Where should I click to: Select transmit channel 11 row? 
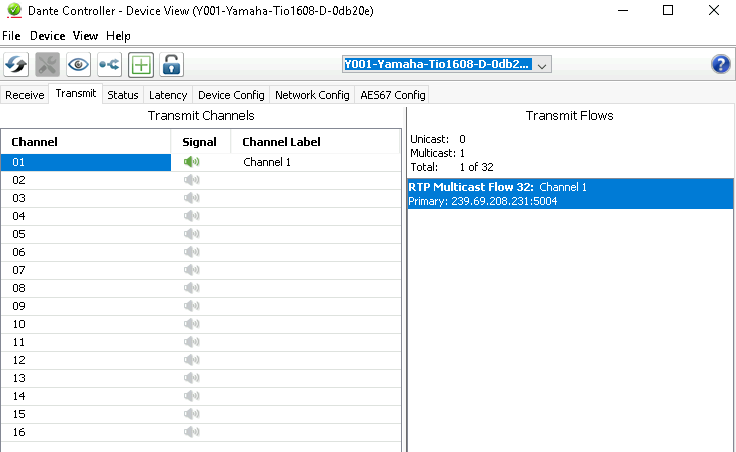pos(201,342)
